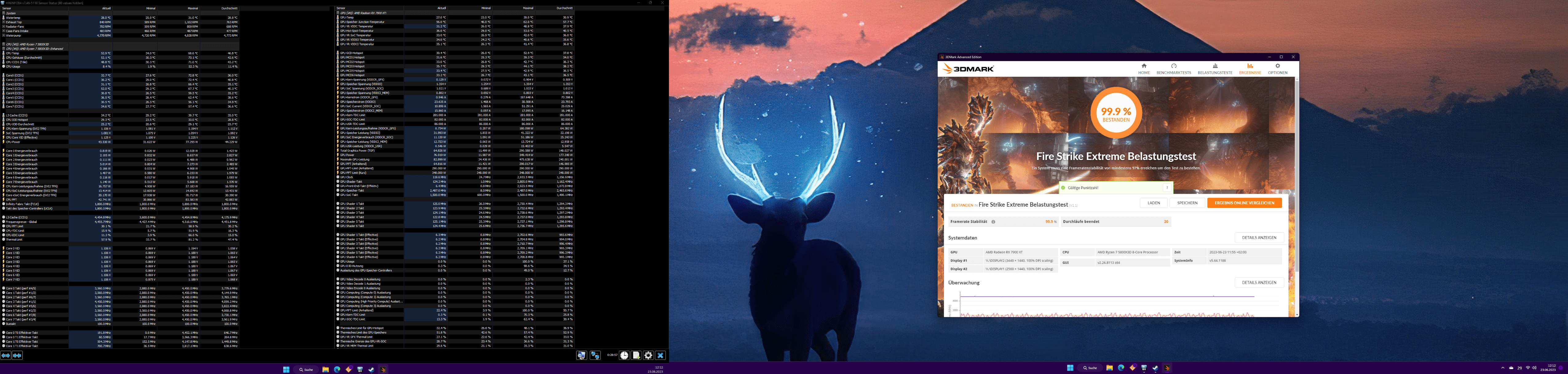Click the Suche search box in the taskbar below 3DMark
Viewport: 1568px width, 374px height.
click(x=1090, y=368)
